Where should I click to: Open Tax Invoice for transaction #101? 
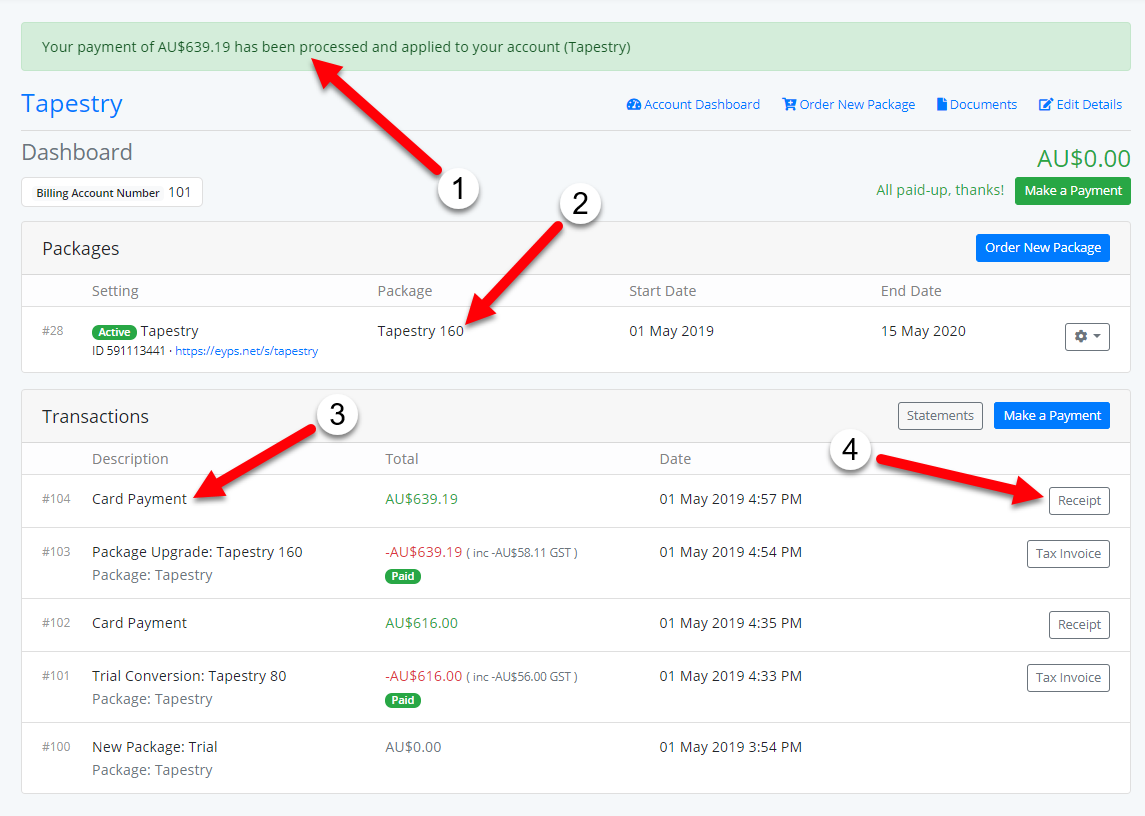point(1068,678)
